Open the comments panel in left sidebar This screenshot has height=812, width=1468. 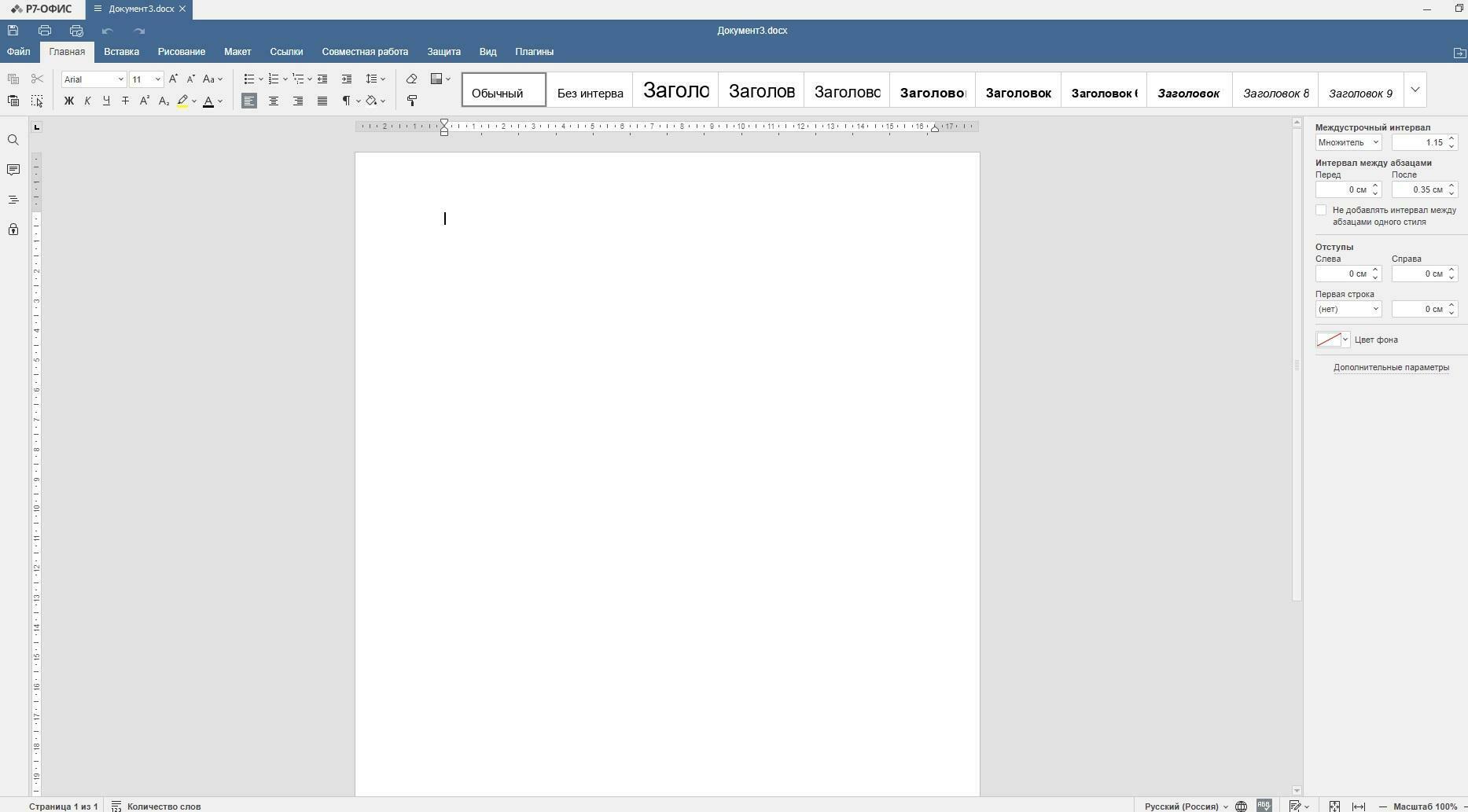coord(13,170)
